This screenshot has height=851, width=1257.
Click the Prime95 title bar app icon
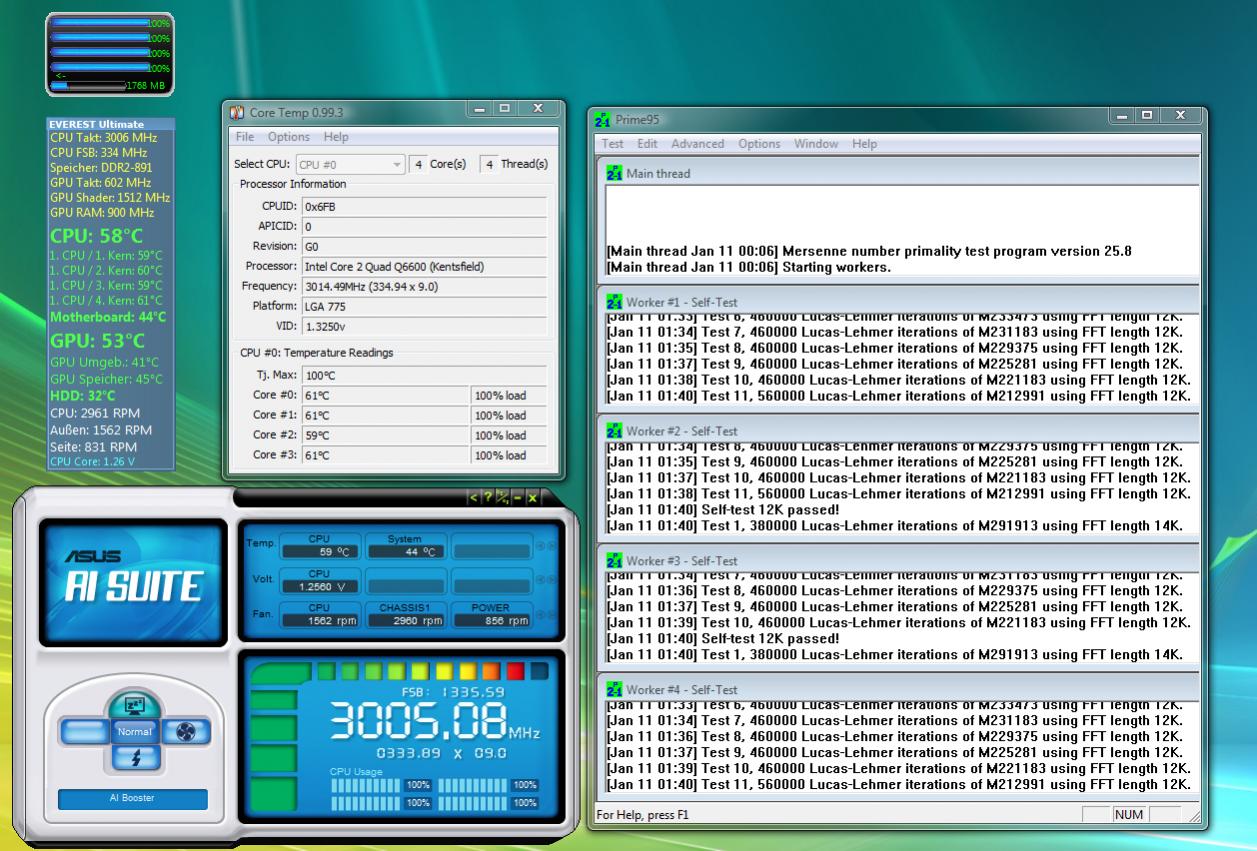pos(603,120)
